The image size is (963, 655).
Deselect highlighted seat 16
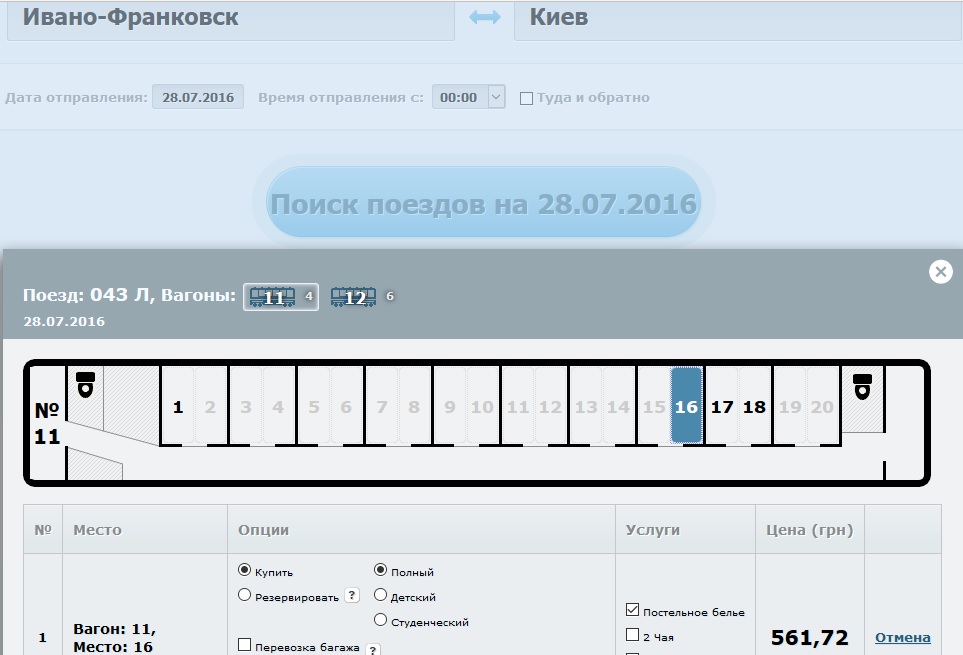tap(686, 406)
